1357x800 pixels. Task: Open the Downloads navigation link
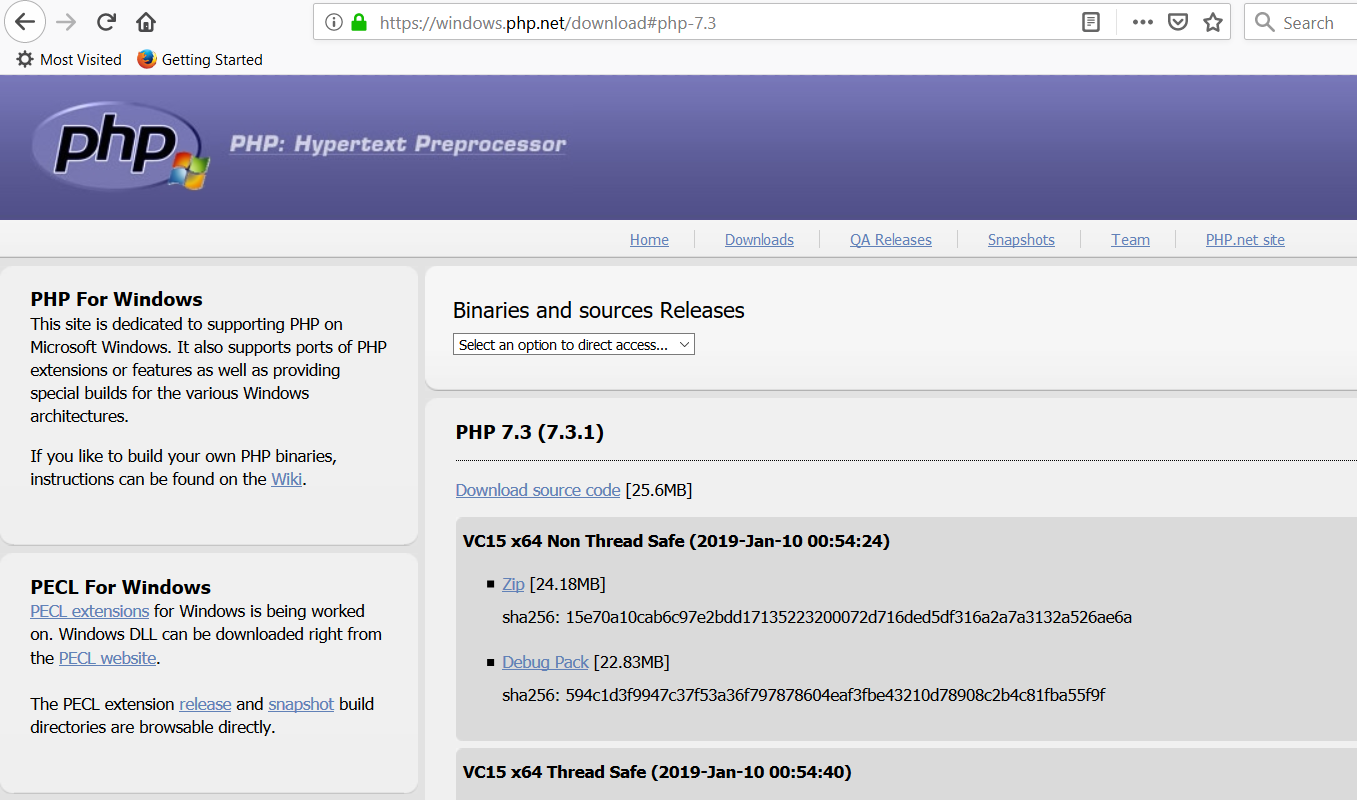pos(759,240)
